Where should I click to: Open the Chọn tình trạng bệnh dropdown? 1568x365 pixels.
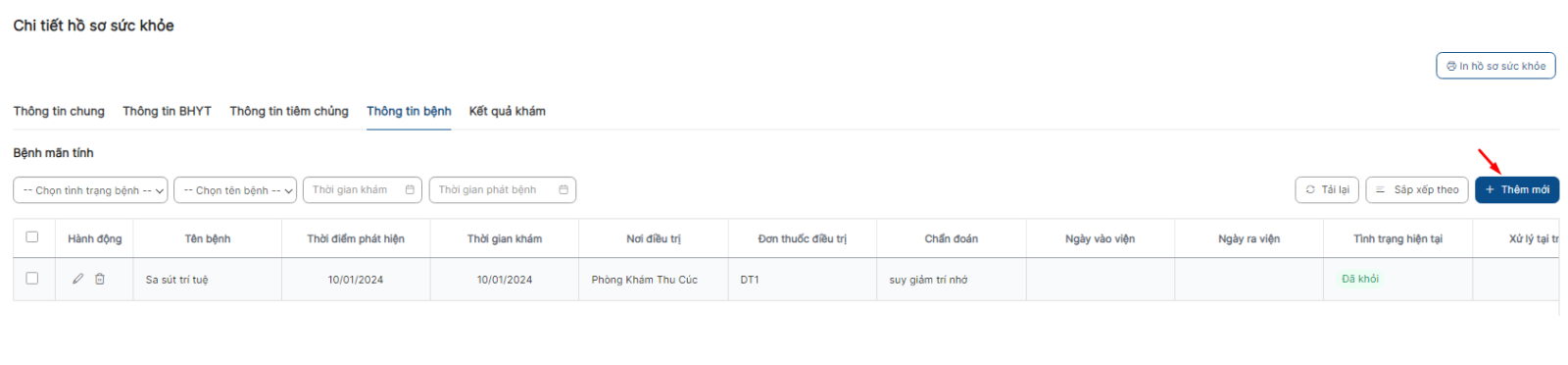[x=90, y=189]
